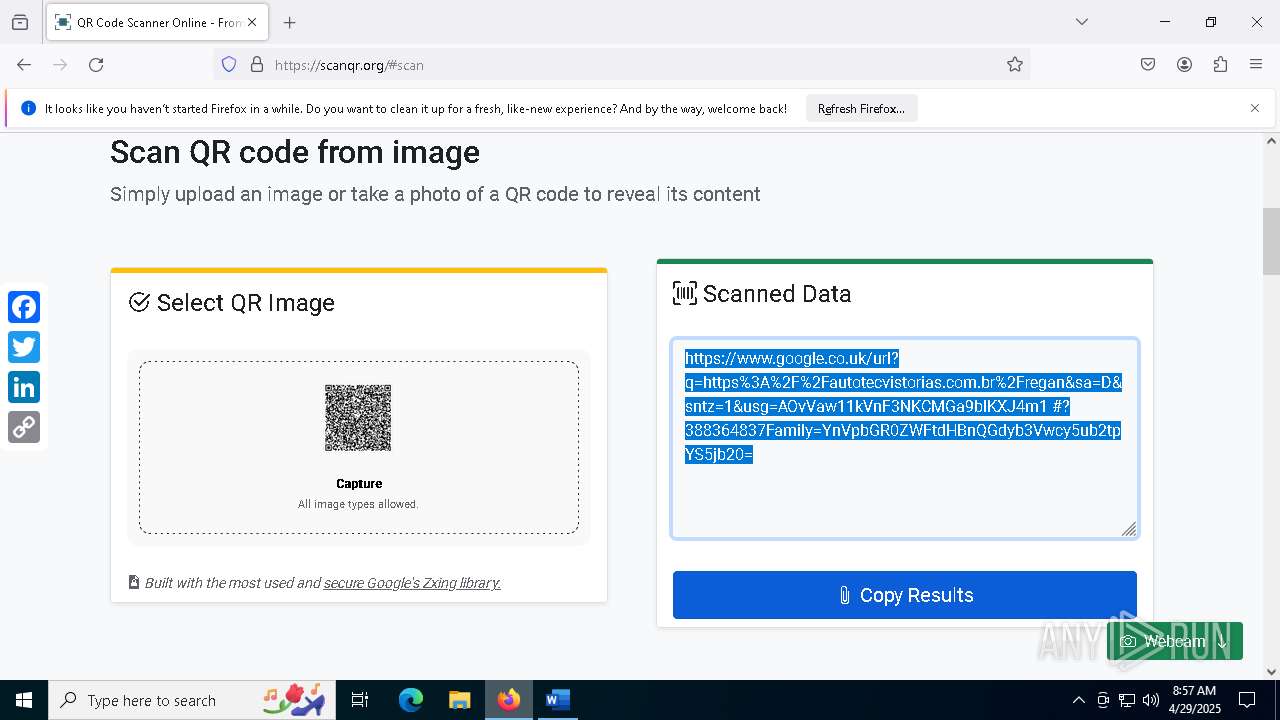Screen dimensions: 1280x720
Task: Open File Explorer from taskbar
Action: [x=460, y=700]
